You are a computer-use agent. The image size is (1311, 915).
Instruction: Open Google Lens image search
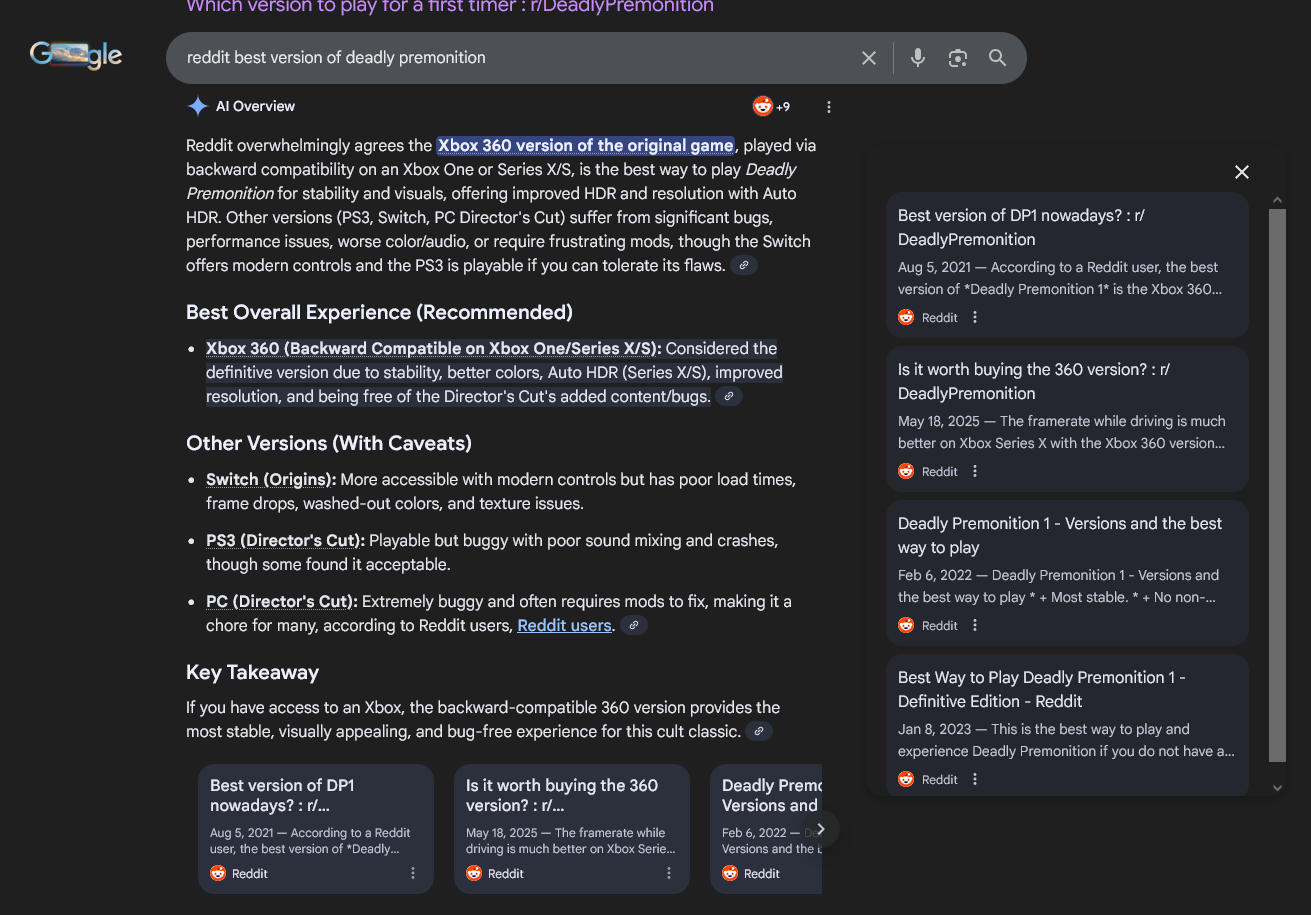click(x=958, y=58)
